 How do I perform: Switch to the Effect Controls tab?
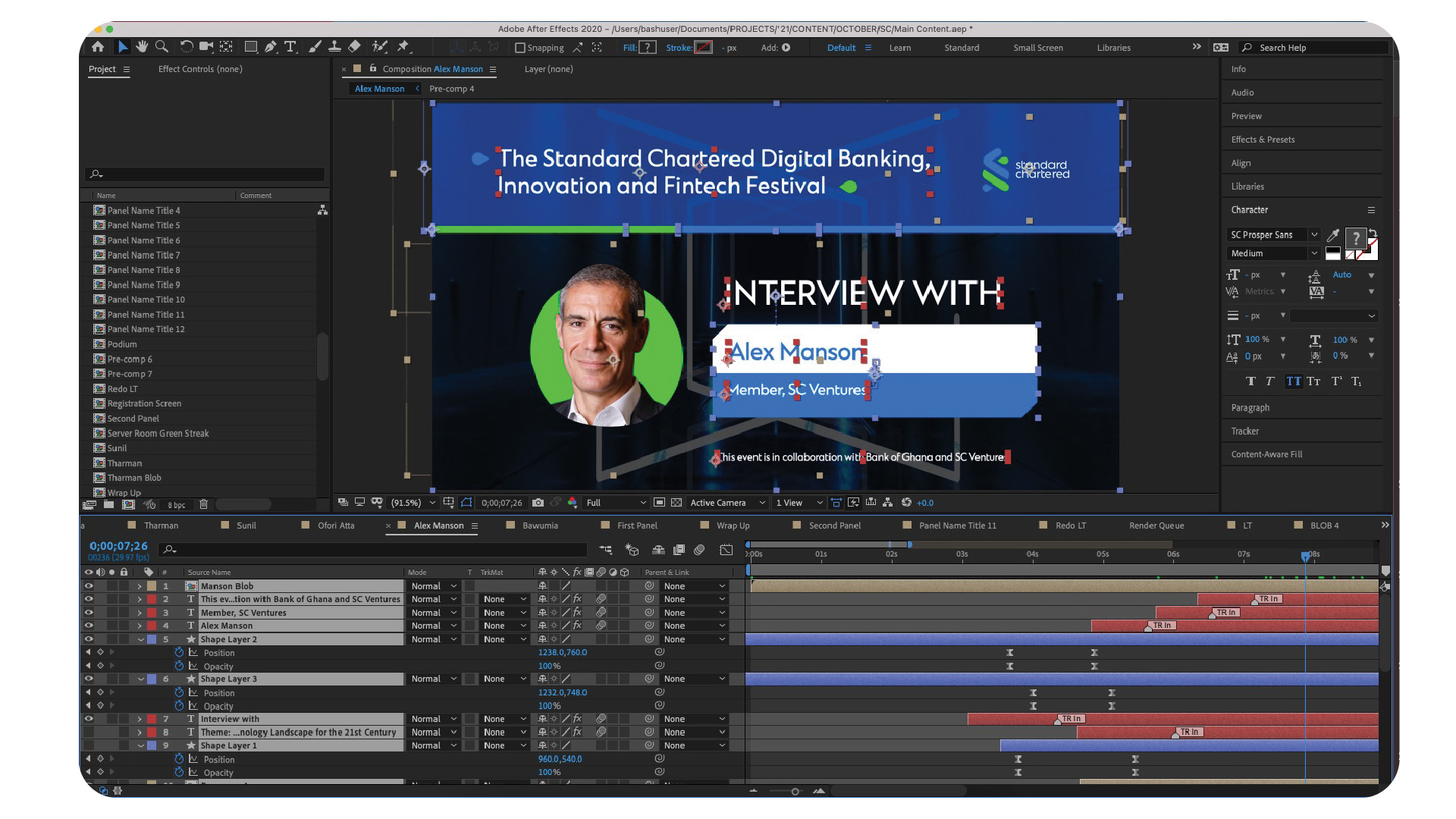200,69
